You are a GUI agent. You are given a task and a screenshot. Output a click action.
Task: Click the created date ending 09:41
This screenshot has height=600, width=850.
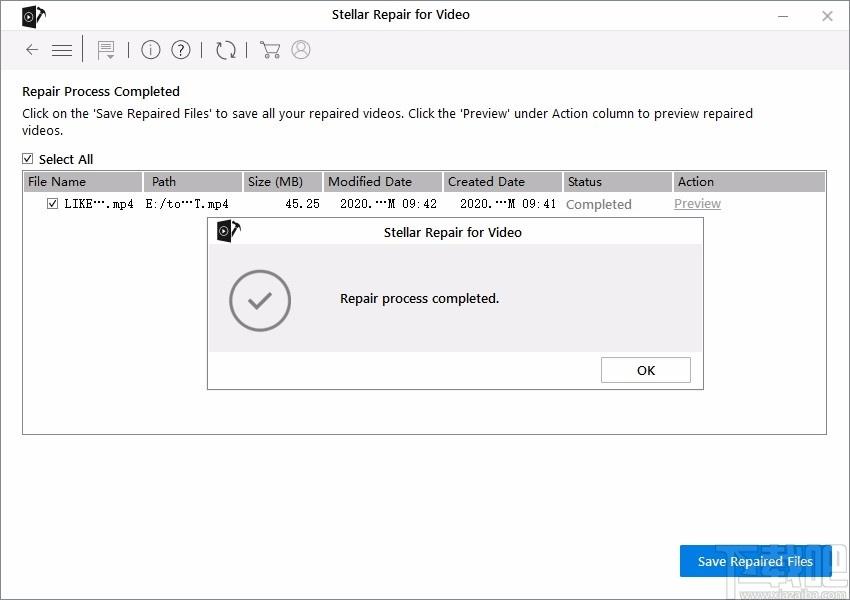click(x=508, y=204)
